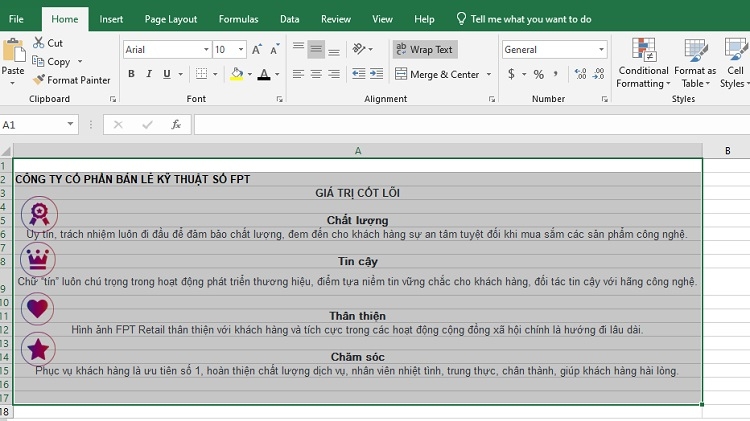
Task: Open the Help tab
Action: 424,19
